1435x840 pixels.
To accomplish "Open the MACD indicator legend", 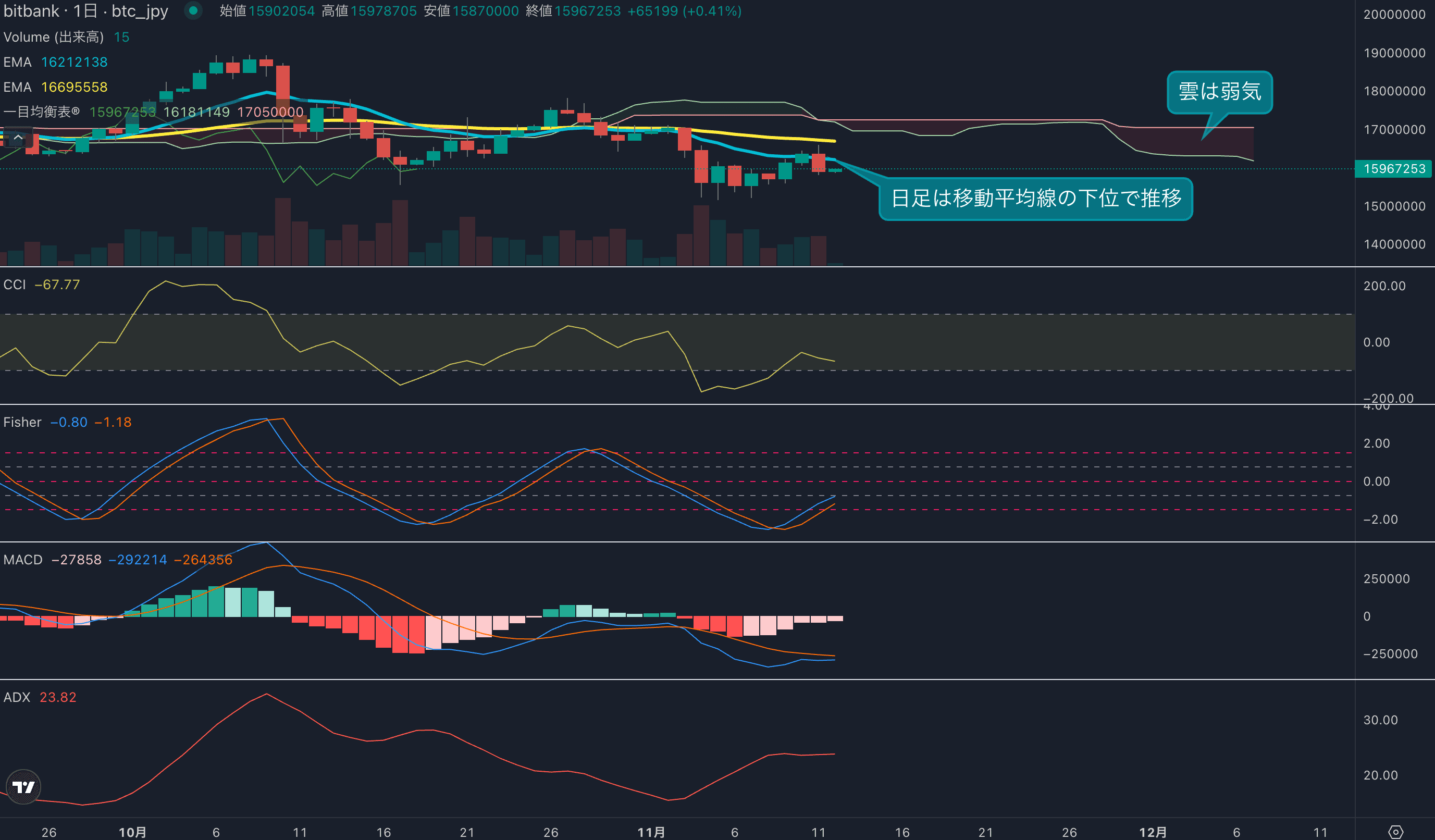I will tap(23, 560).
